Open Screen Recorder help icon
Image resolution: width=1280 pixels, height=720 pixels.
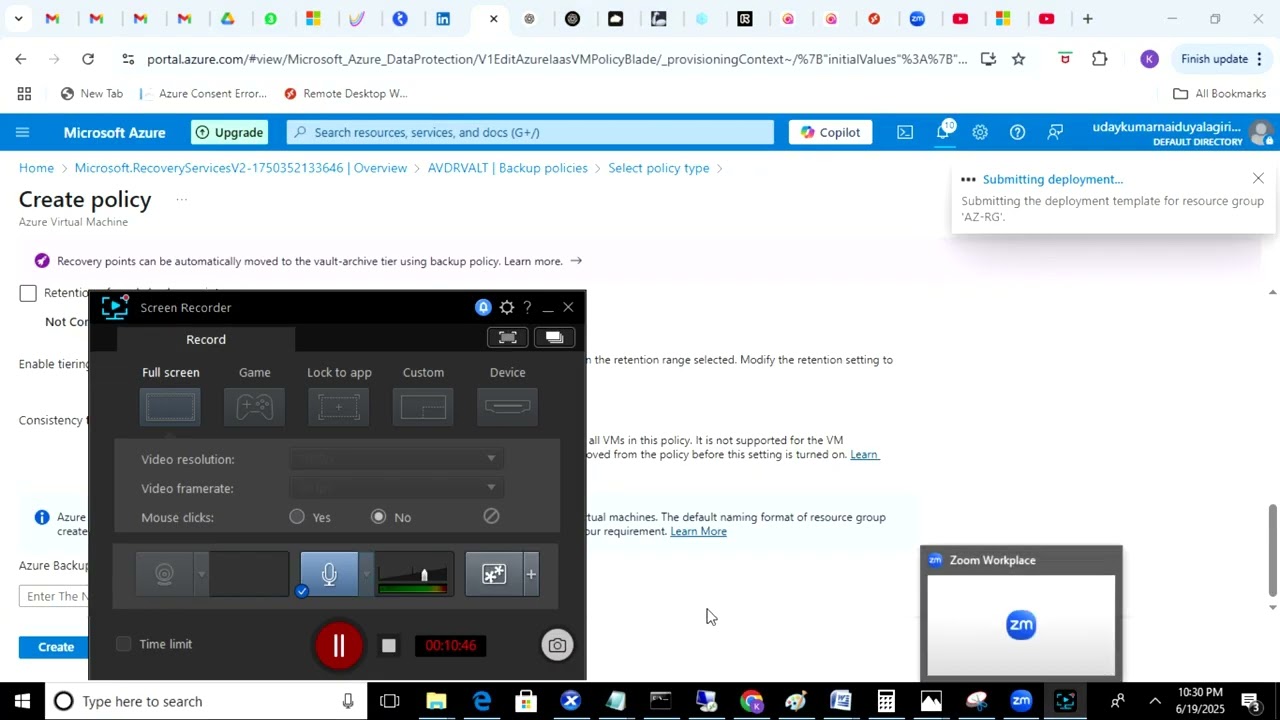[x=527, y=307]
